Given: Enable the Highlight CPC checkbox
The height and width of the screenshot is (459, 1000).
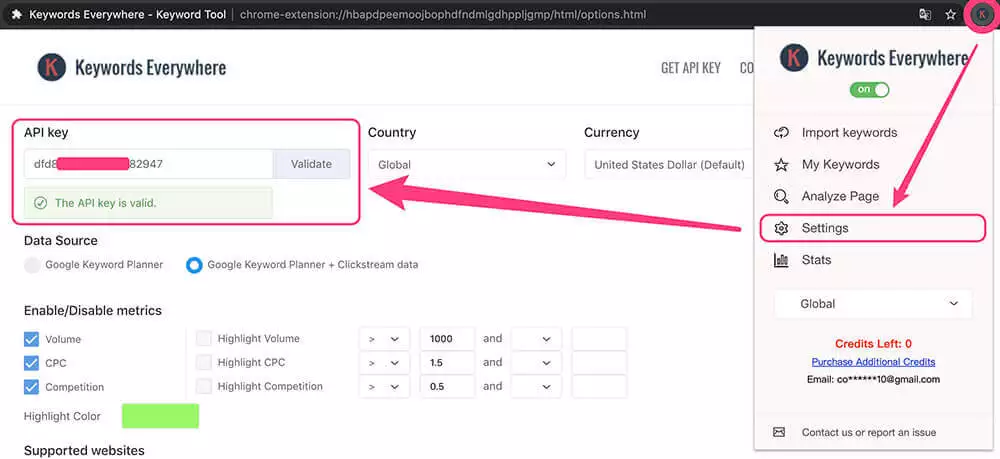Looking at the screenshot, I should [204, 363].
